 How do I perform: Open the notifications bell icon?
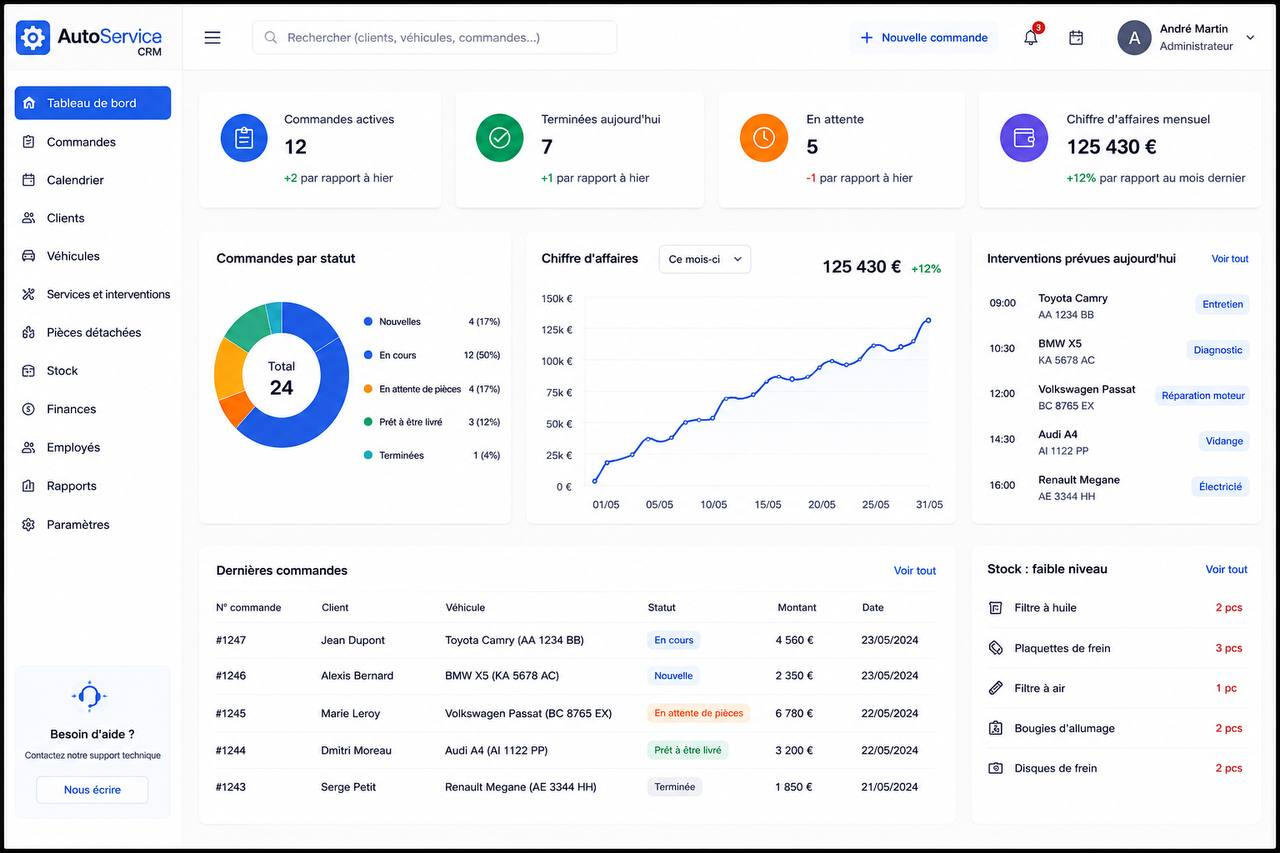pos(1031,38)
